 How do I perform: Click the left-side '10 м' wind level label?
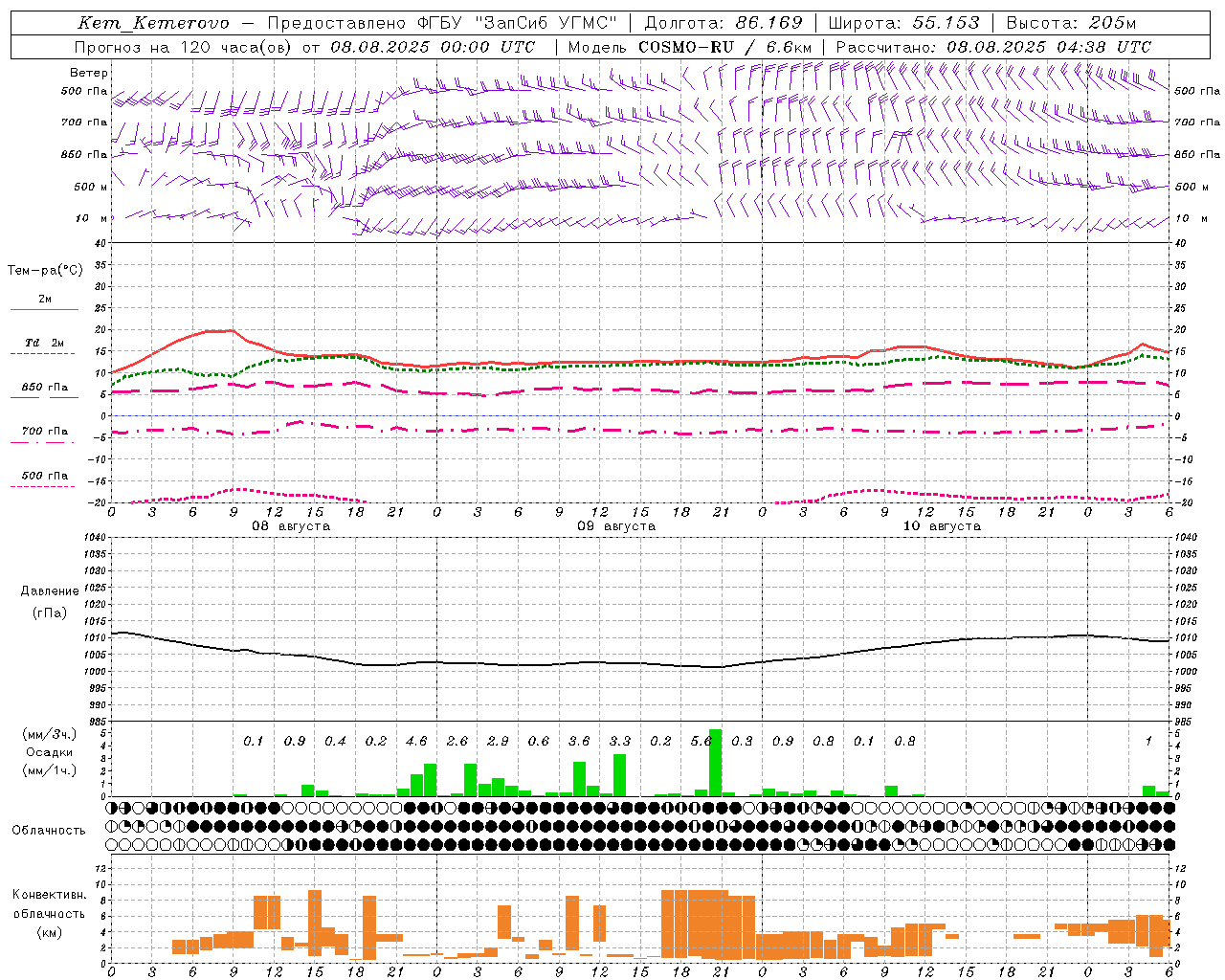tap(93, 218)
